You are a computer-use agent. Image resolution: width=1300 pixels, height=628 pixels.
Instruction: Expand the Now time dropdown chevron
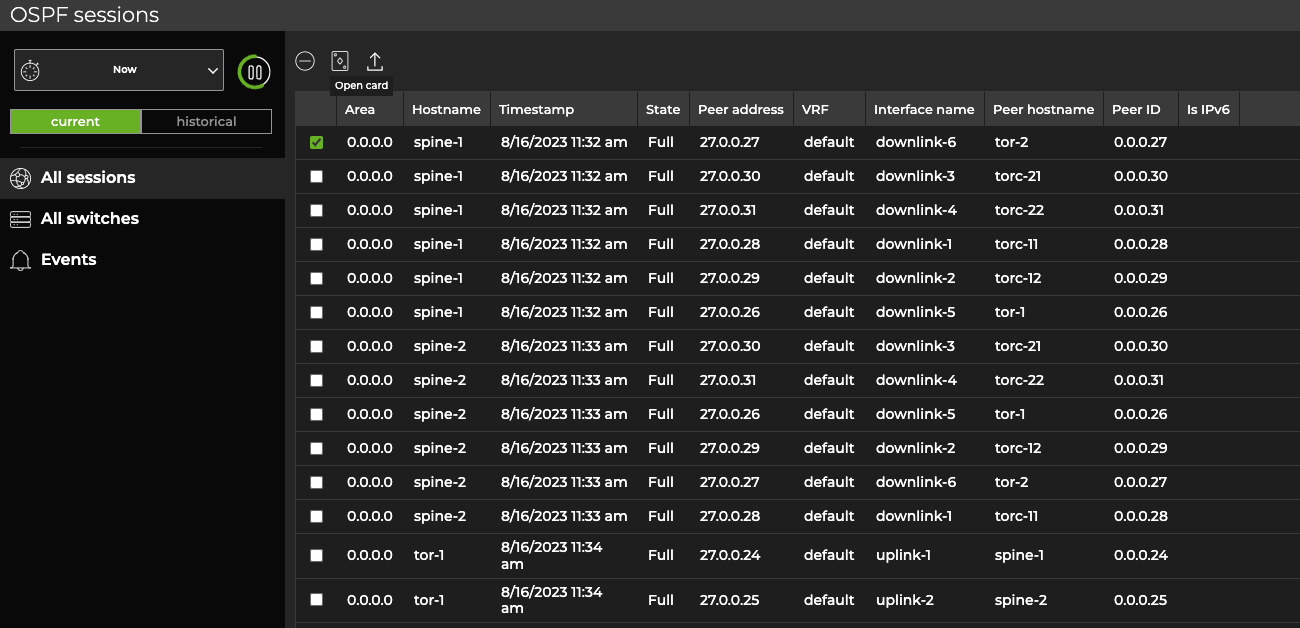212,70
